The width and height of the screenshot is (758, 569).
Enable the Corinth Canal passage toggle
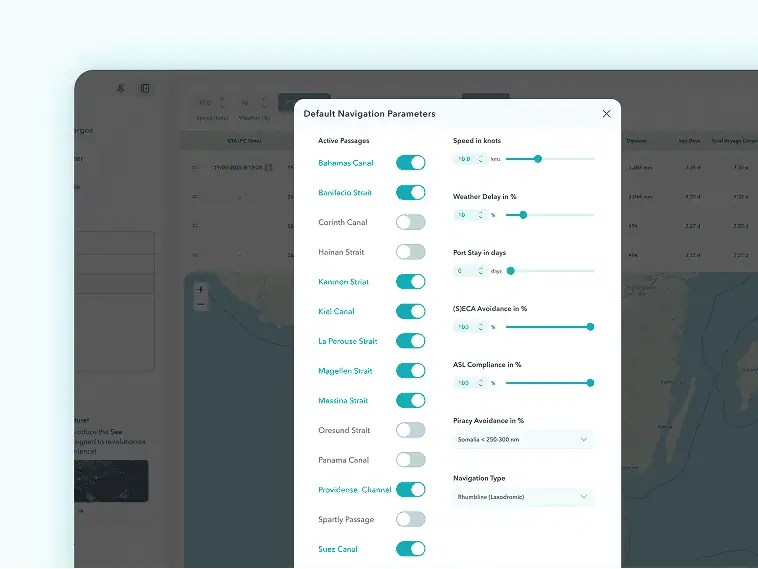[410, 222]
